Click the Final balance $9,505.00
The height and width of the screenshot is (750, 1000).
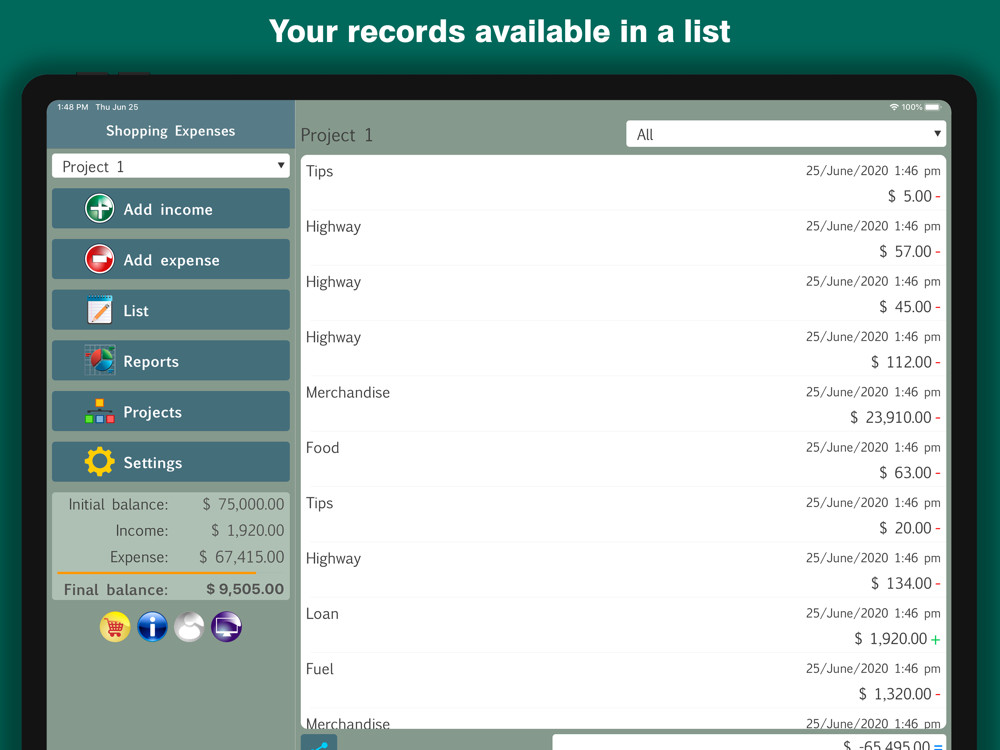point(245,589)
